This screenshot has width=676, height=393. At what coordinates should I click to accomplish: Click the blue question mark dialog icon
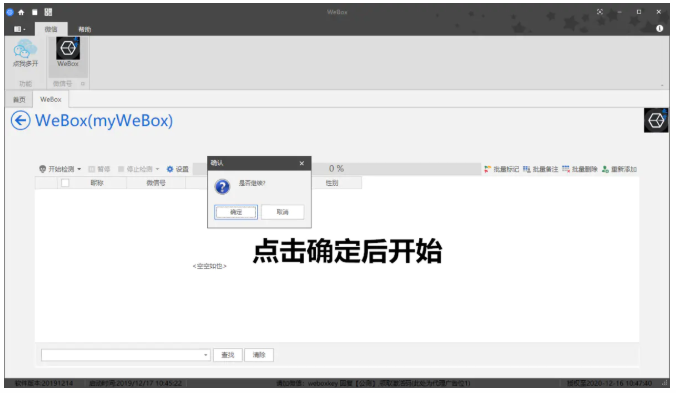tap(222, 187)
